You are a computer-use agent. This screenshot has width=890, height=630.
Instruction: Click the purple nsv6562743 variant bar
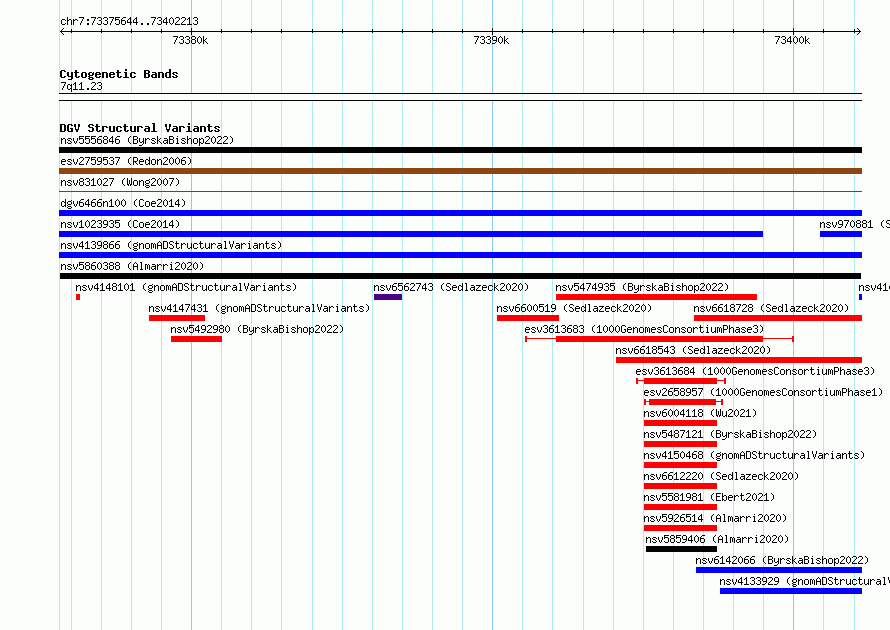[388, 297]
